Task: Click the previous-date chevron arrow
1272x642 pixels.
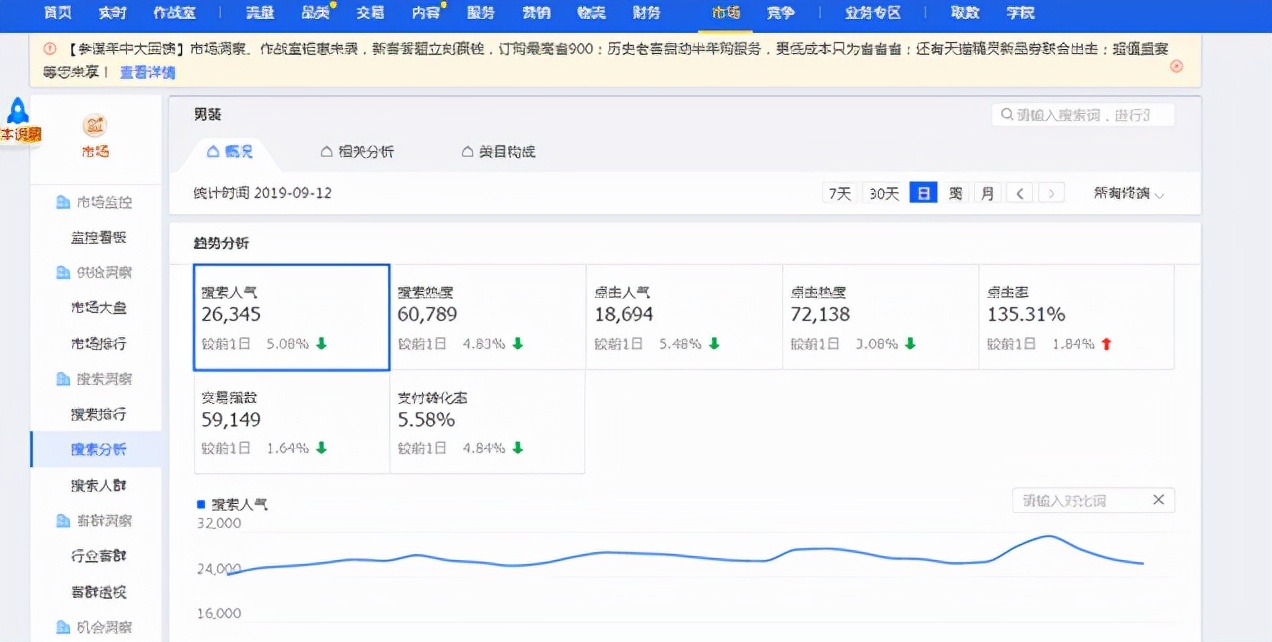Action: pos(1019,193)
